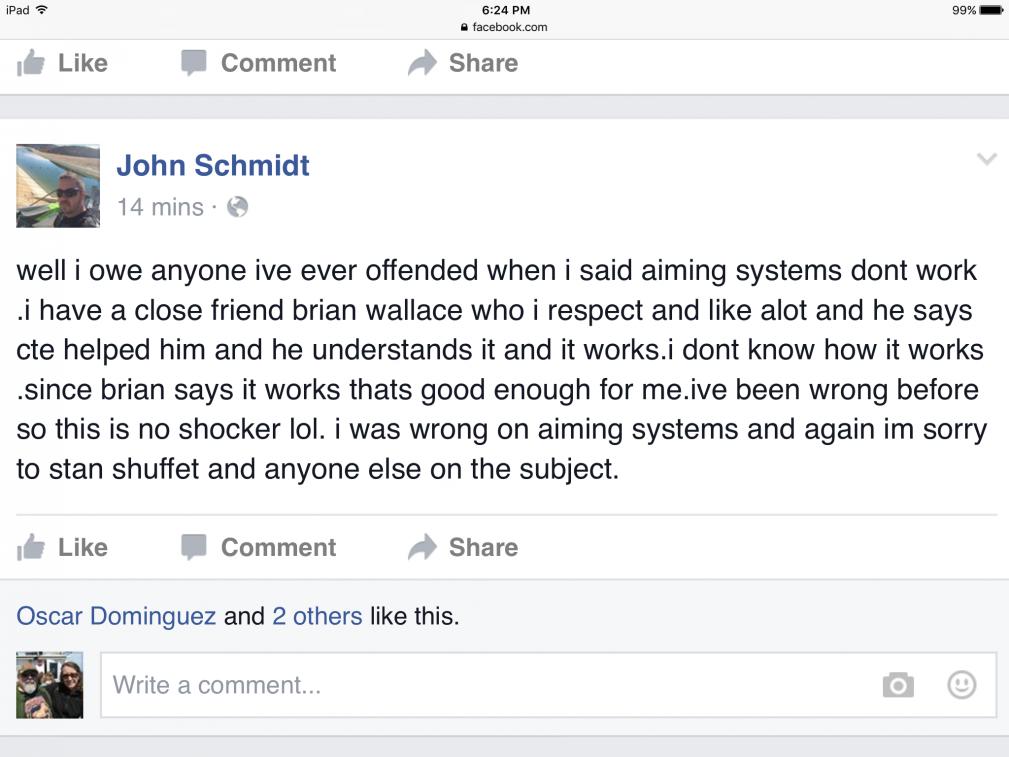Image resolution: width=1009 pixels, height=757 pixels.
Task: Click the 14 mins timestamp
Action: coord(160,207)
